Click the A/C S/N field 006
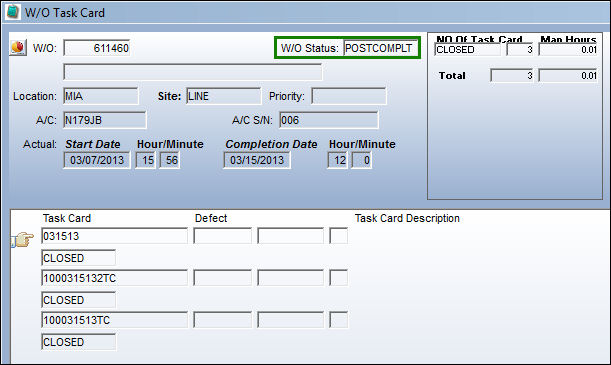 point(329,120)
